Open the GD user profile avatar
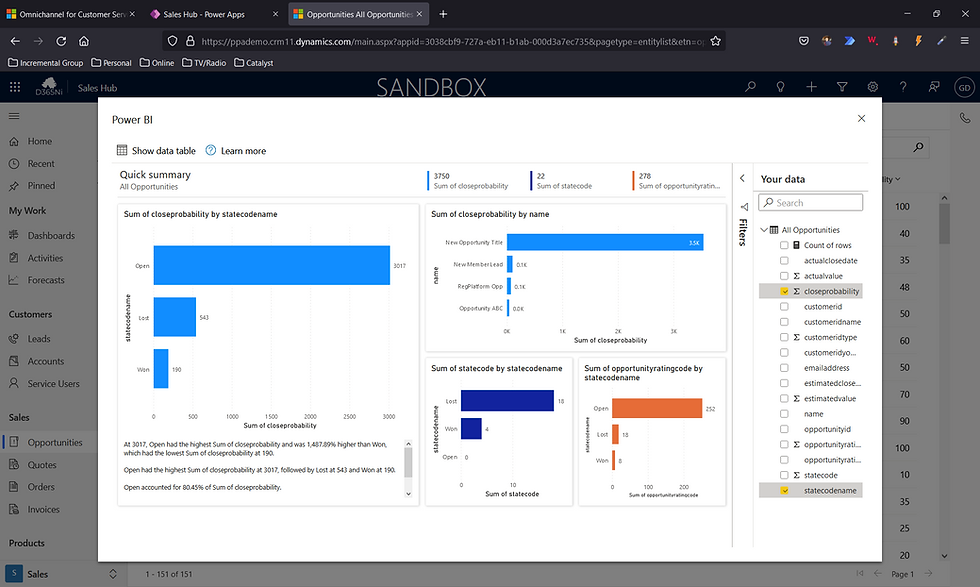980x587 pixels. click(964, 88)
